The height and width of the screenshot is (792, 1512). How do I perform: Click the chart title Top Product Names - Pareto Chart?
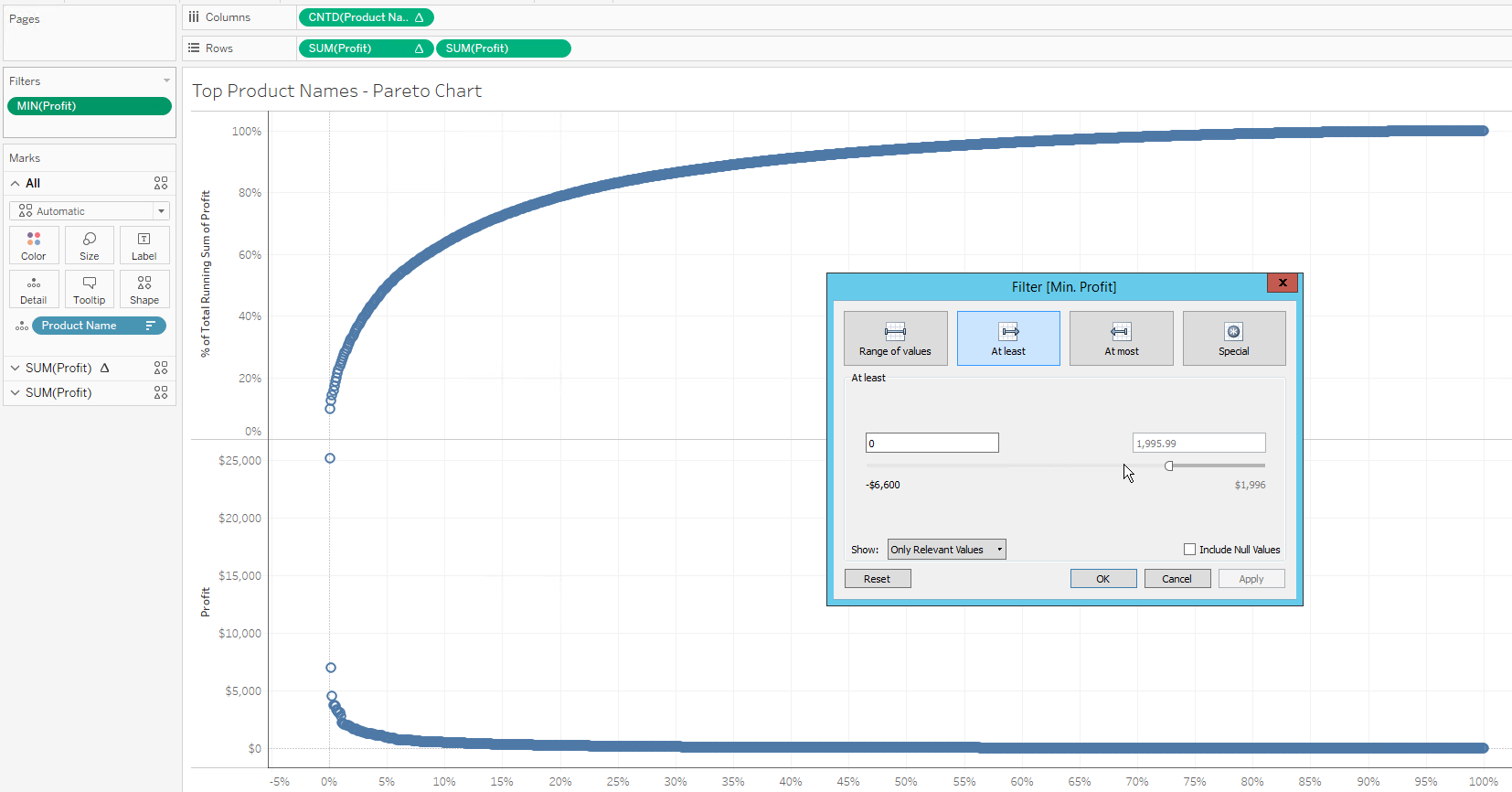point(336,91)
